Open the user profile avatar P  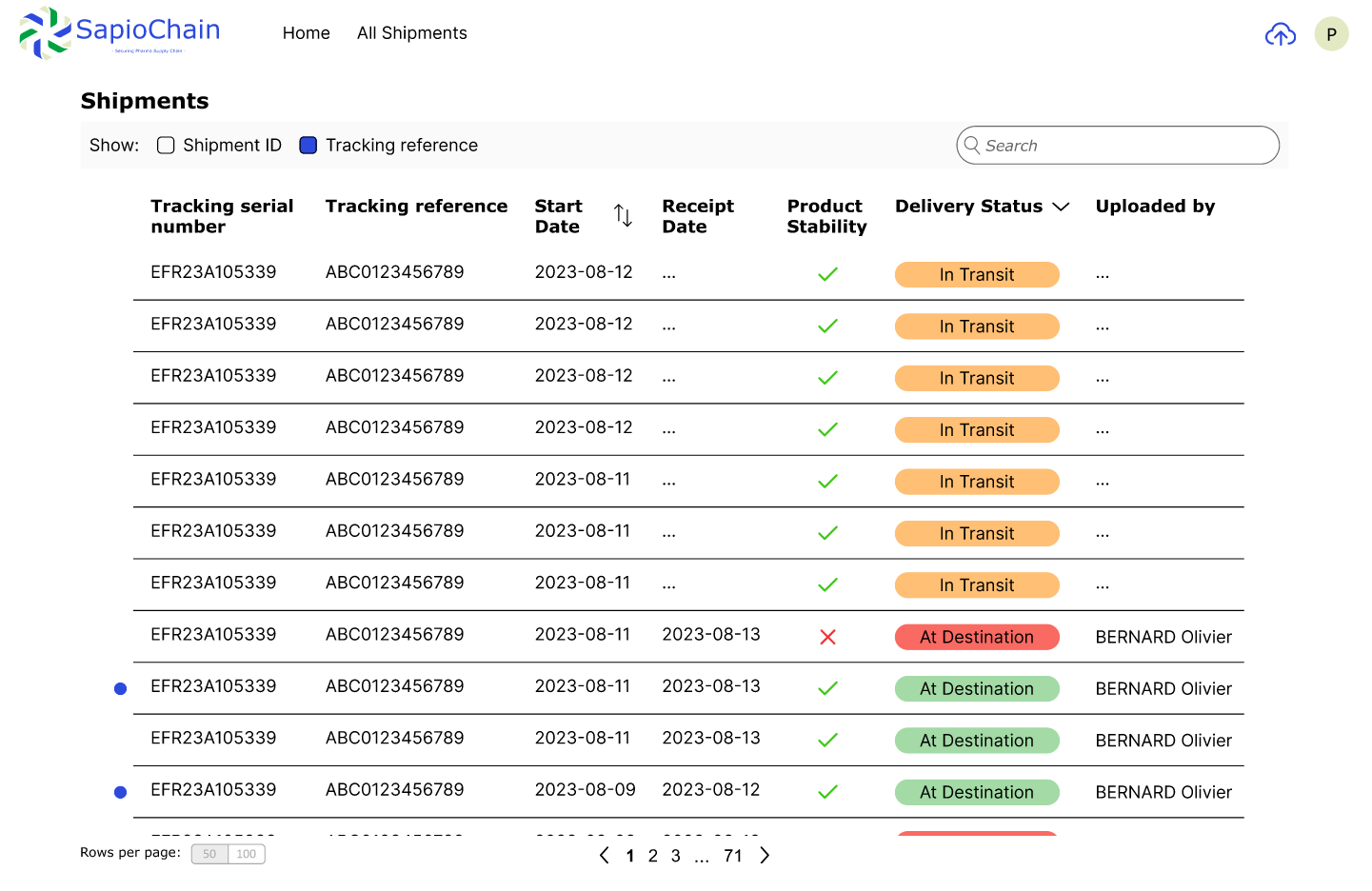click(1331, 34)
